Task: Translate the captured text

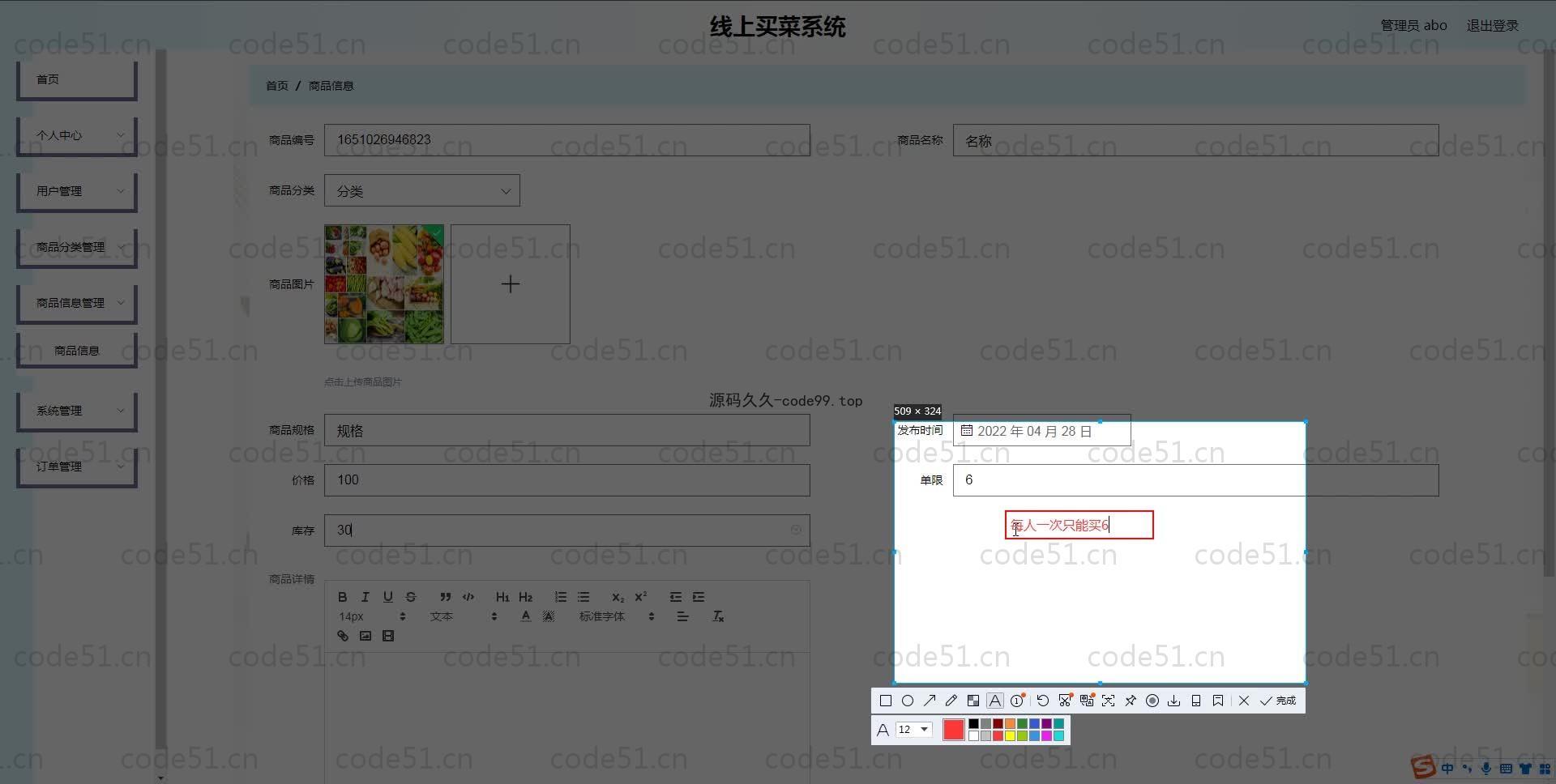Action: [1088, 701]
